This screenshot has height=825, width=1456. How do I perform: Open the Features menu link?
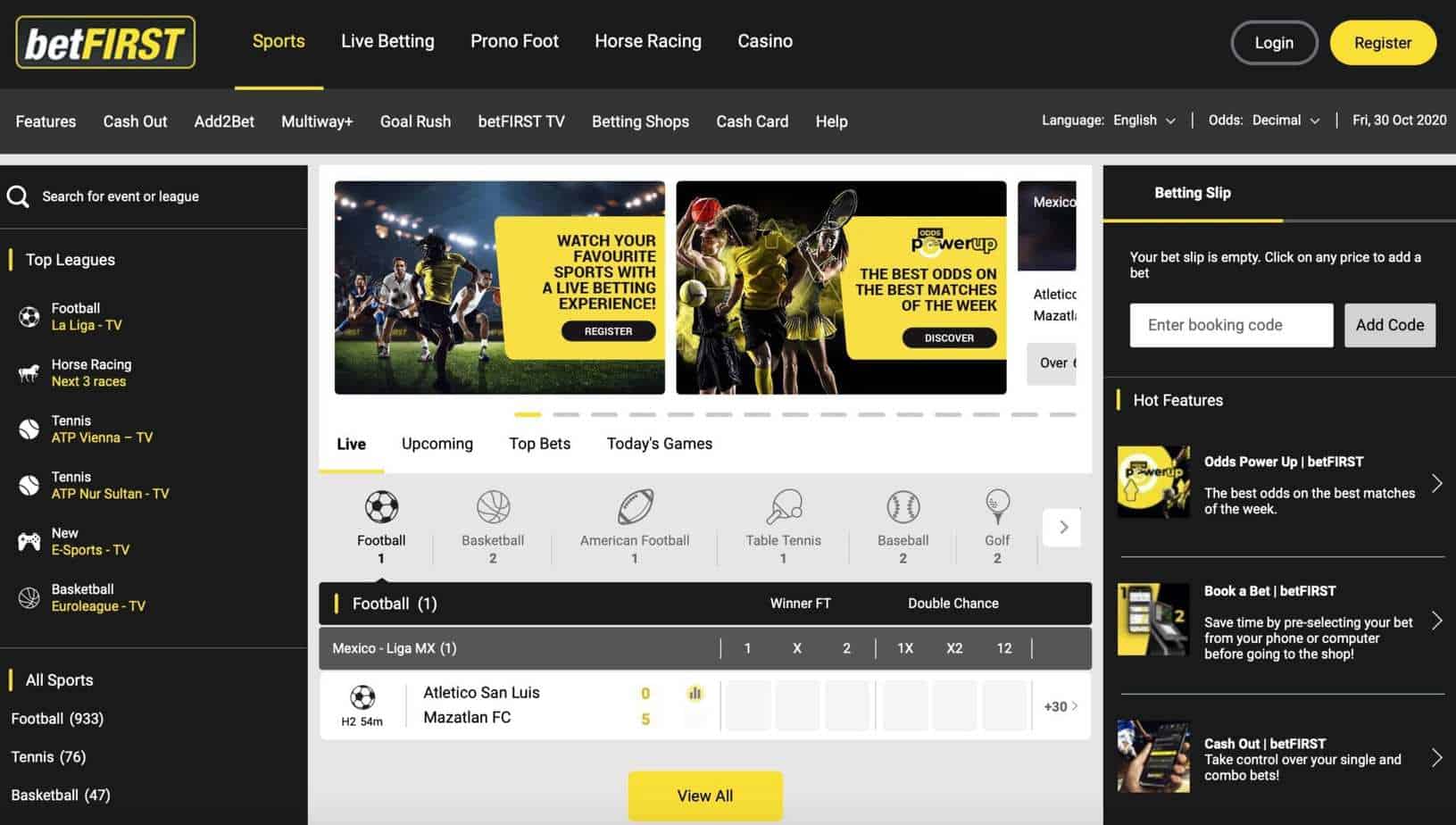46,121
